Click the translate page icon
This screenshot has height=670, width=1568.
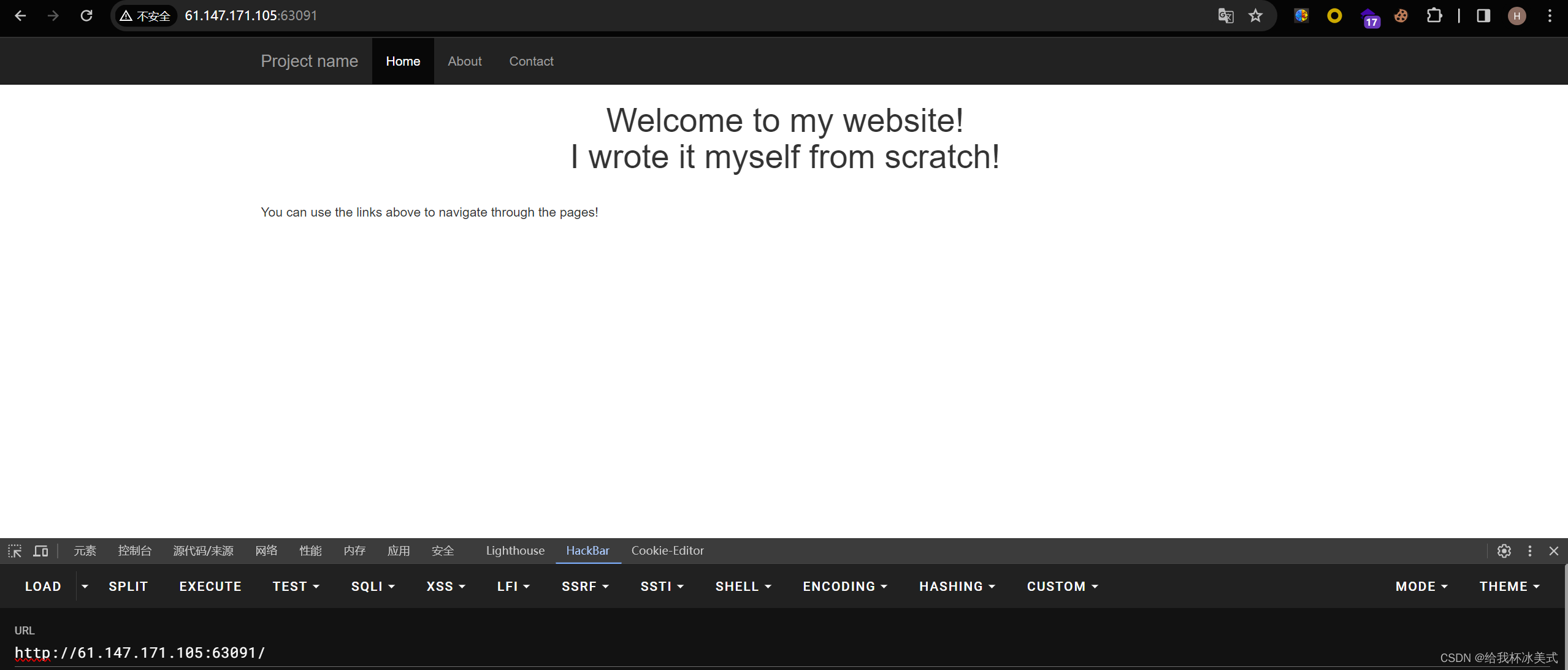click(1225, 15)
